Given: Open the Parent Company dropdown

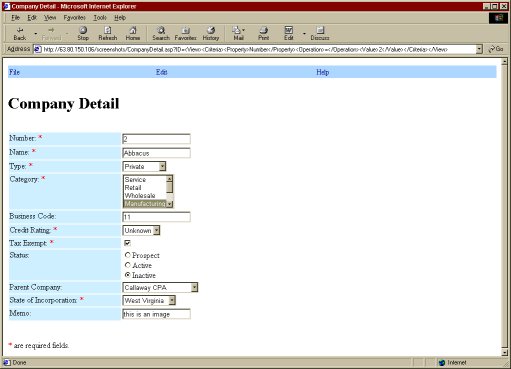Looking at the screenshot, I should tap(194, 287).
